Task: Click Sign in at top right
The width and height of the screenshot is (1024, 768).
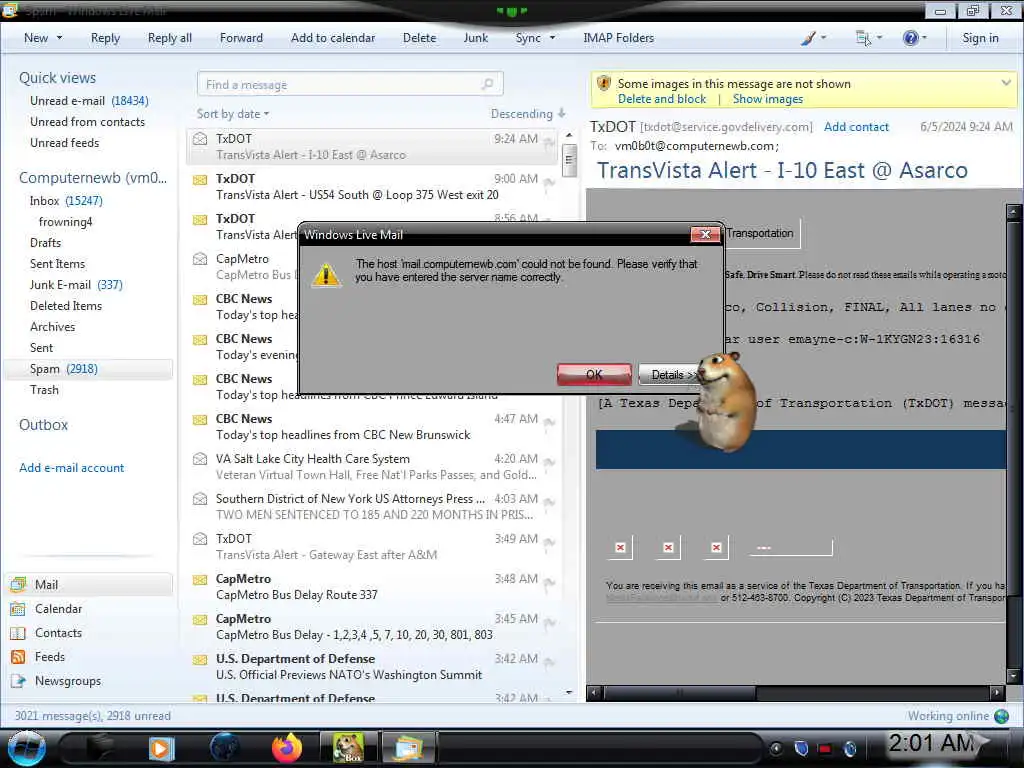Action: [980, 38]
